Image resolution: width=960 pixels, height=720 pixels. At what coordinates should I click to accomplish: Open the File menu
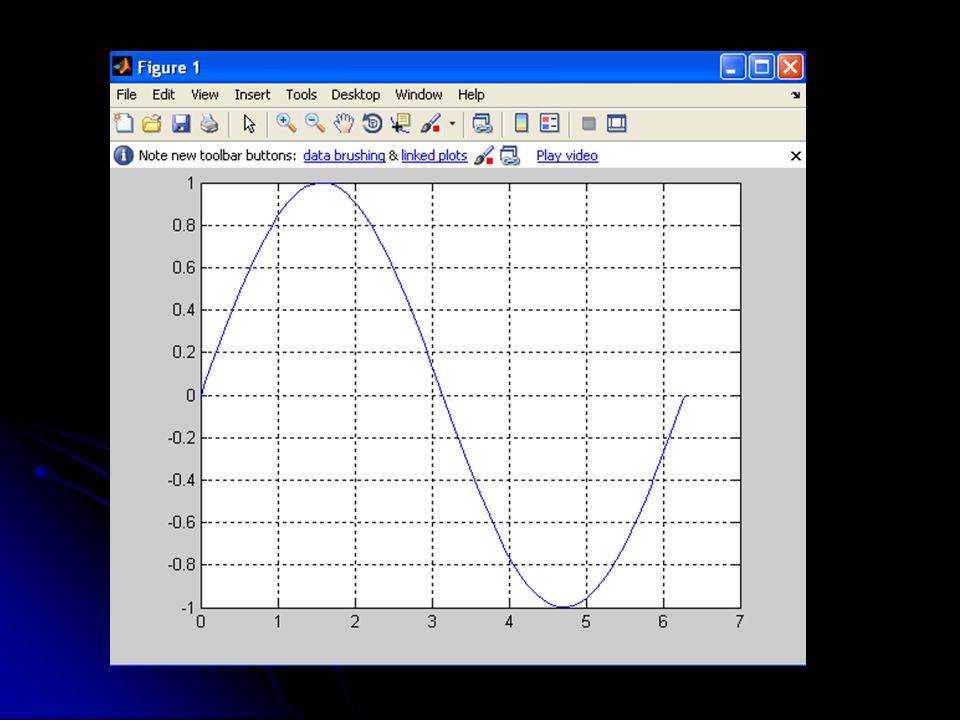127,95
